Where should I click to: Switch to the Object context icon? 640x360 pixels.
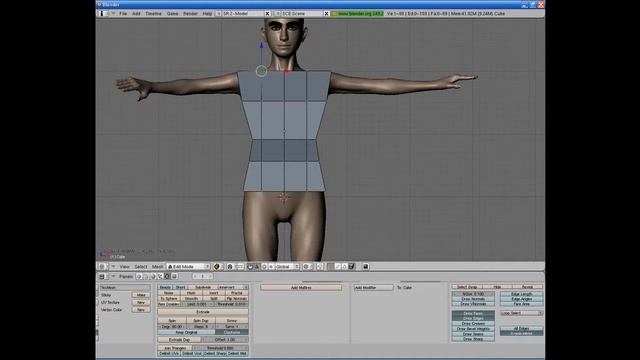coord(160,276)
